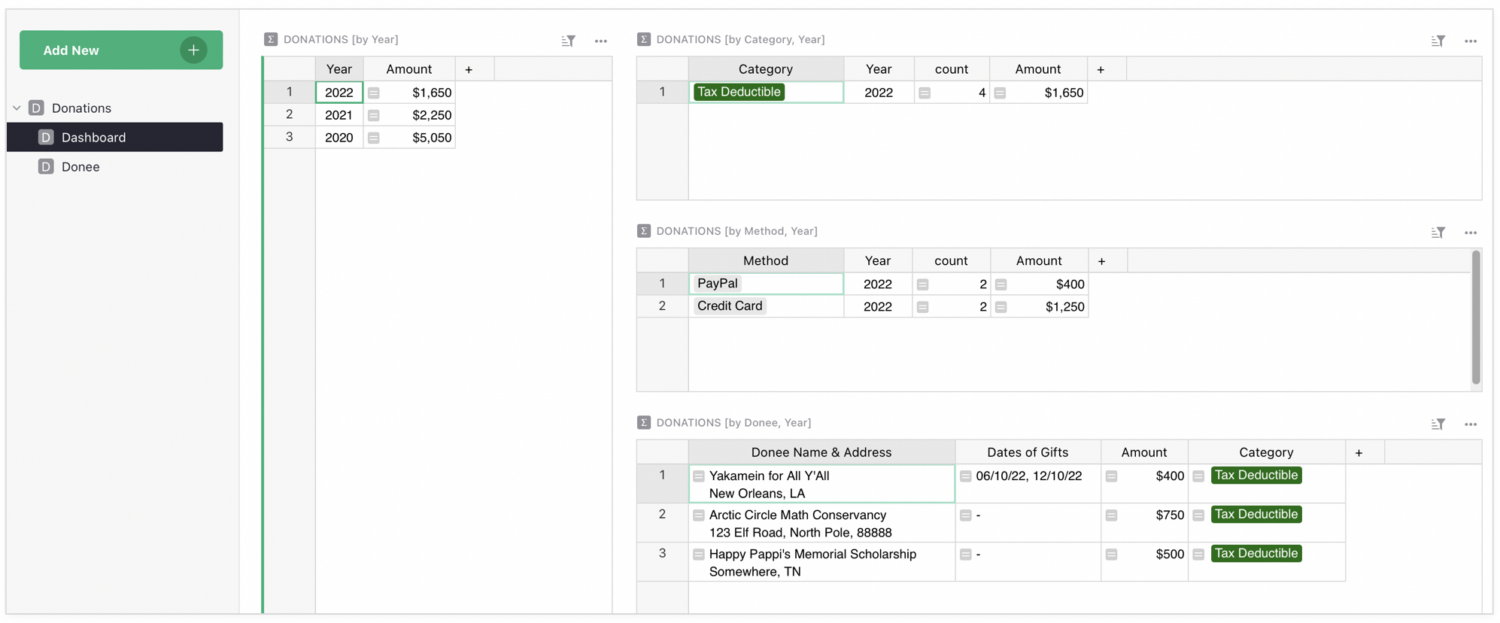Open three-dot menu of DONATIONS by Year

pyautogui.click(x=600, y=41)
